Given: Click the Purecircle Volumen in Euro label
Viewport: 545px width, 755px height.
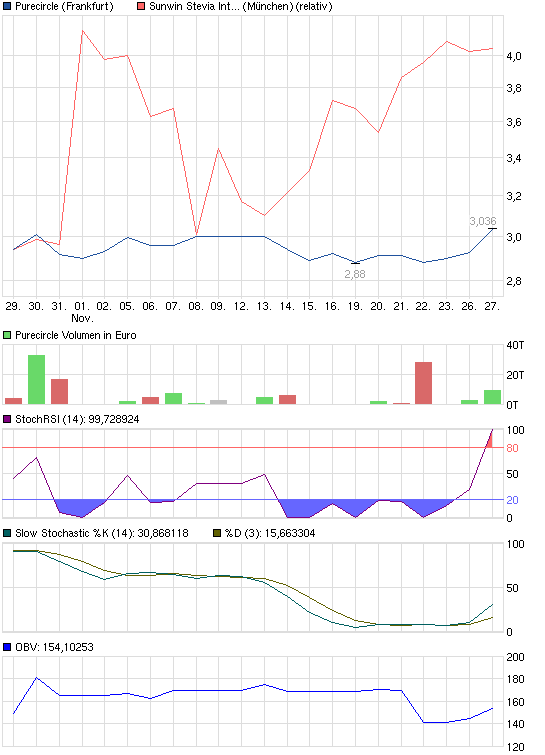Looking at the screenshot, I should point(76,335).
